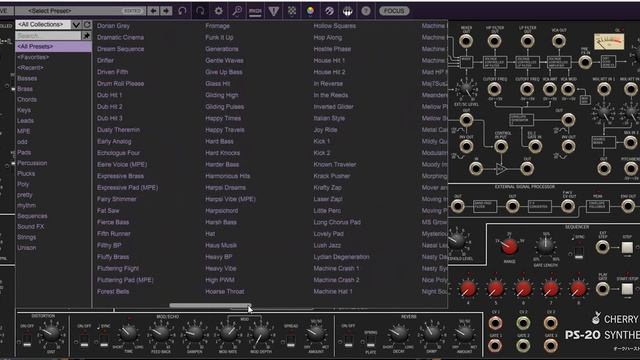640x360 pixels.
Task: Click the sequencer Play Gate jack
Action: (602, 289)
